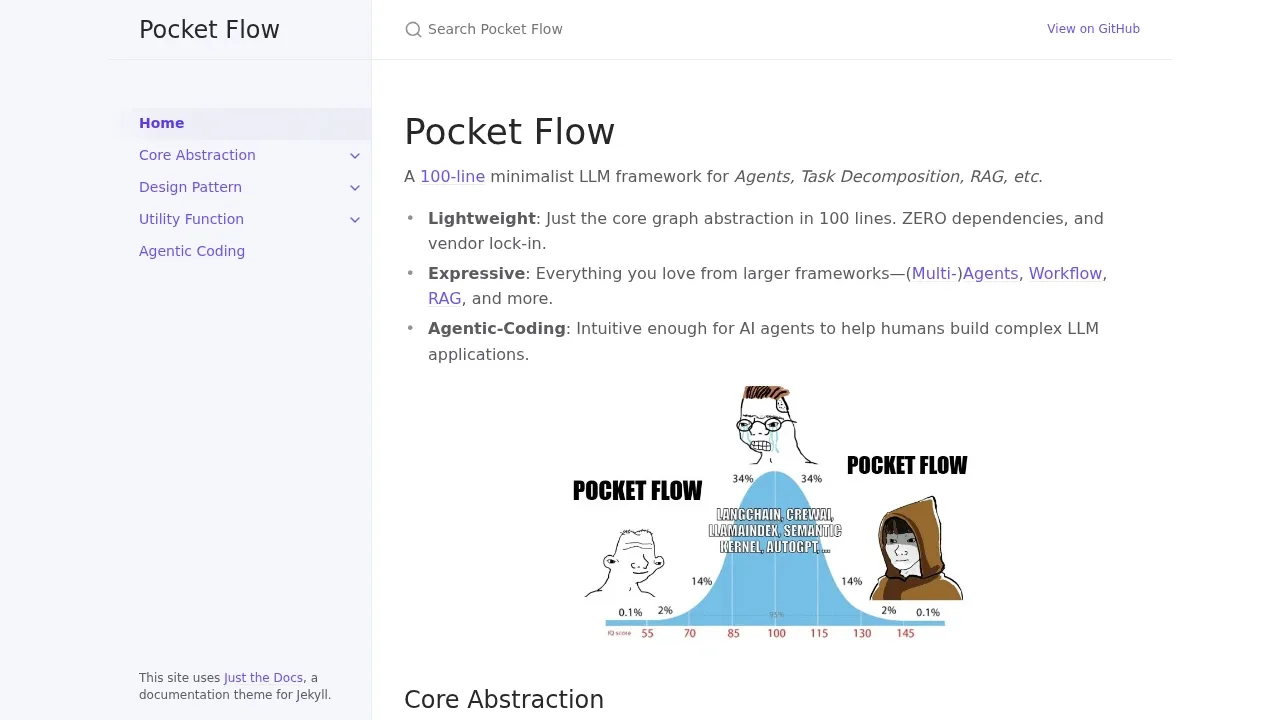Open Agentic Coding sidebar page
The height and width of the screenshot is (720, 1280).
[192, 251]
